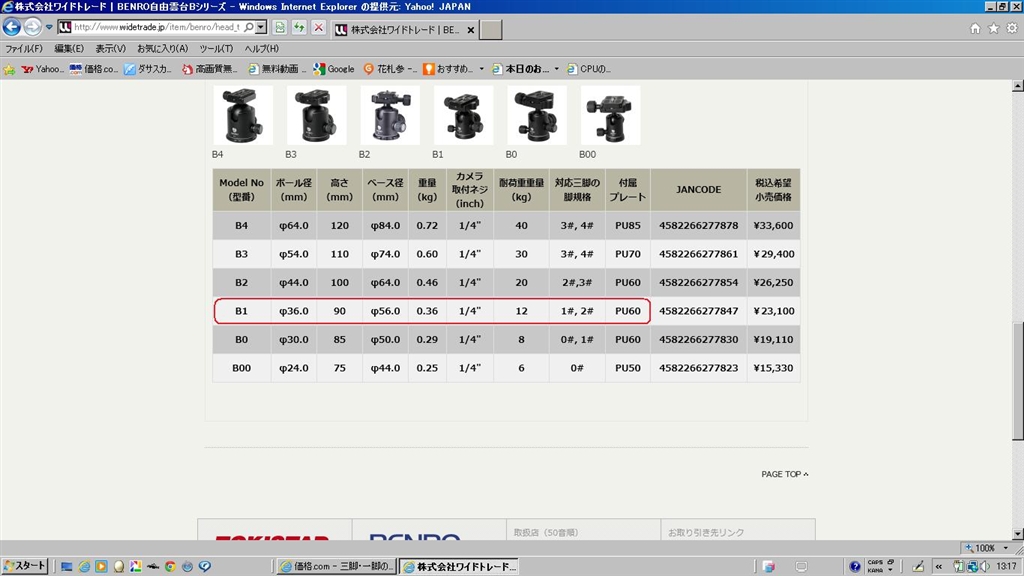Click the 株式会社ワイドトレード taskbar button

pyautogui.click(x=460, y=566)
